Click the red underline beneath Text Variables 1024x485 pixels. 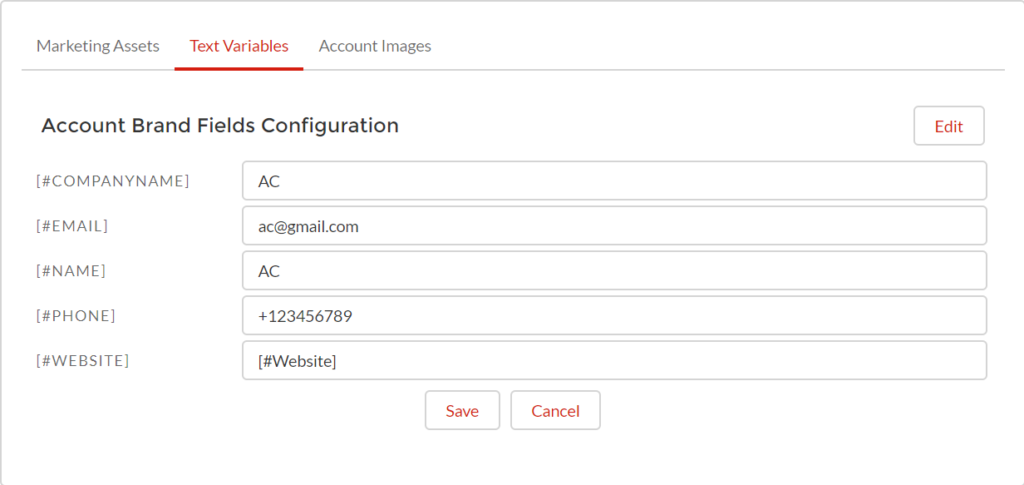click(x=239, y=69)
